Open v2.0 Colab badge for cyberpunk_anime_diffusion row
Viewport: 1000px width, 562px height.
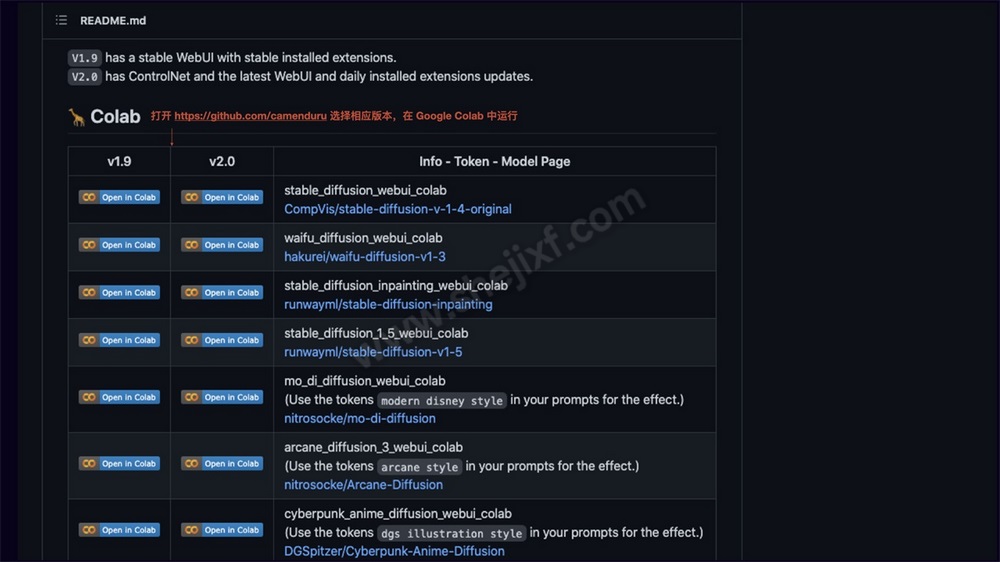click(221, 530)
